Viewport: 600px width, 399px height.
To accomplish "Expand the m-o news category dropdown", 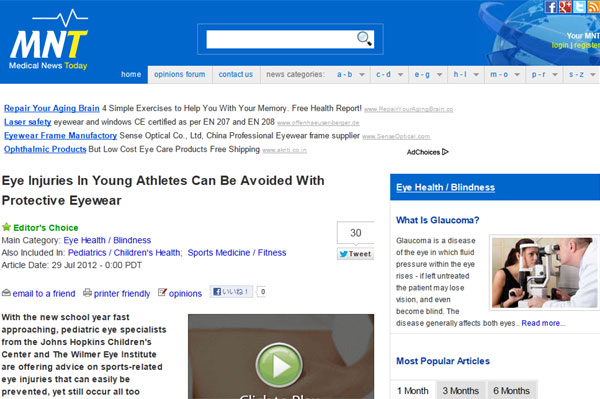I will (505, 75).
